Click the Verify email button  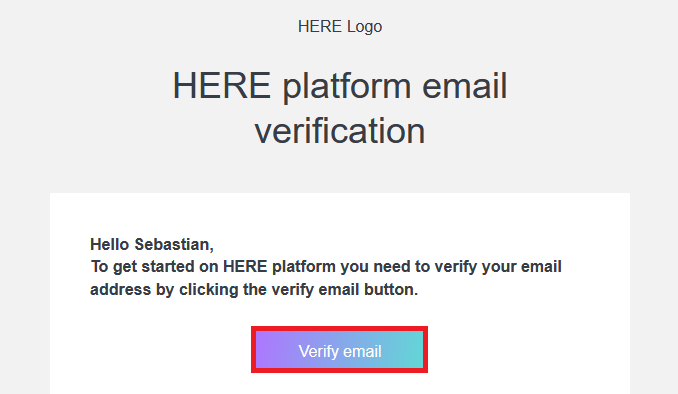(339, 349)
